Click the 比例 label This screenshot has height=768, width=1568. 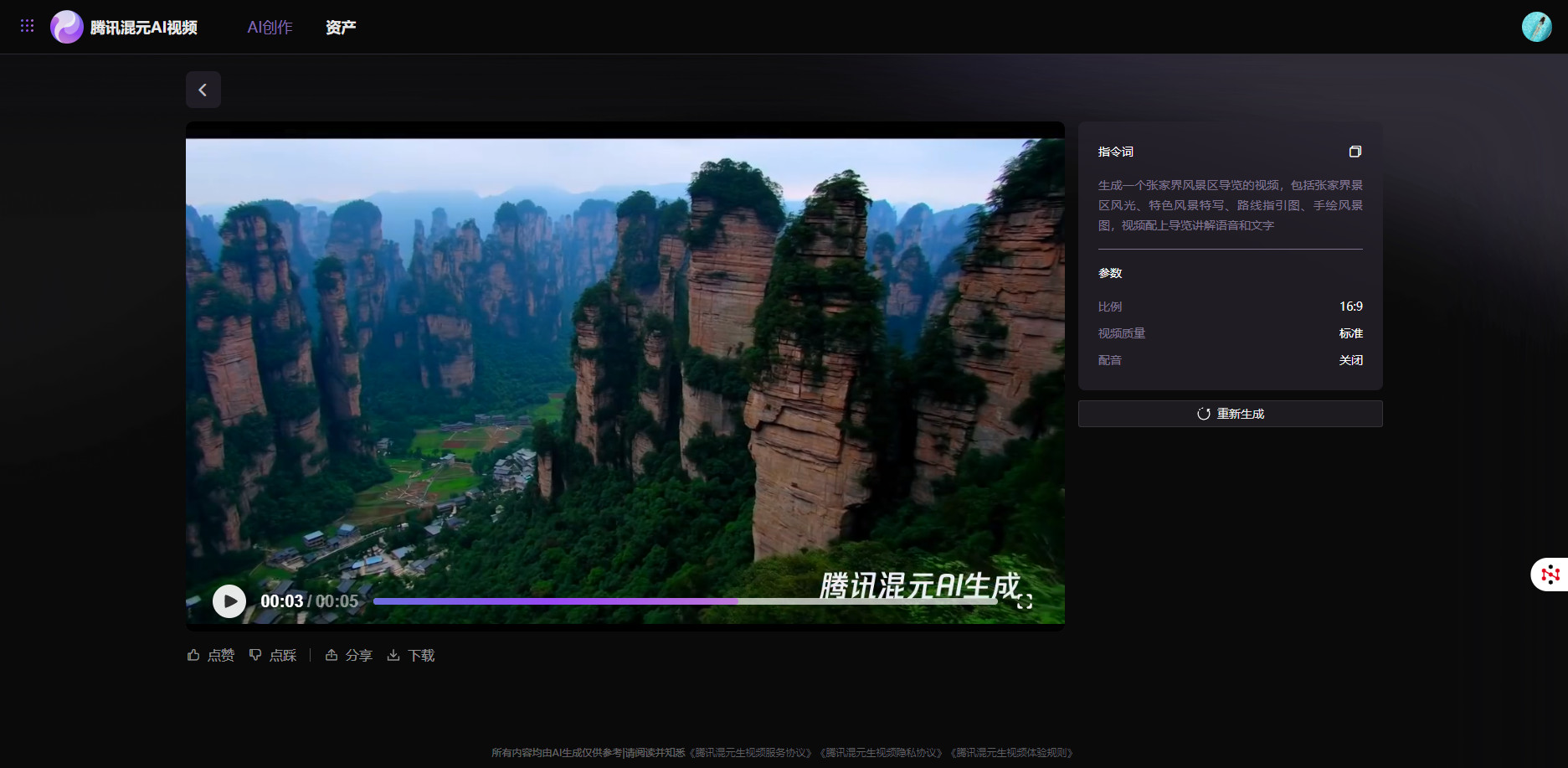click(x=1110, y=307)
